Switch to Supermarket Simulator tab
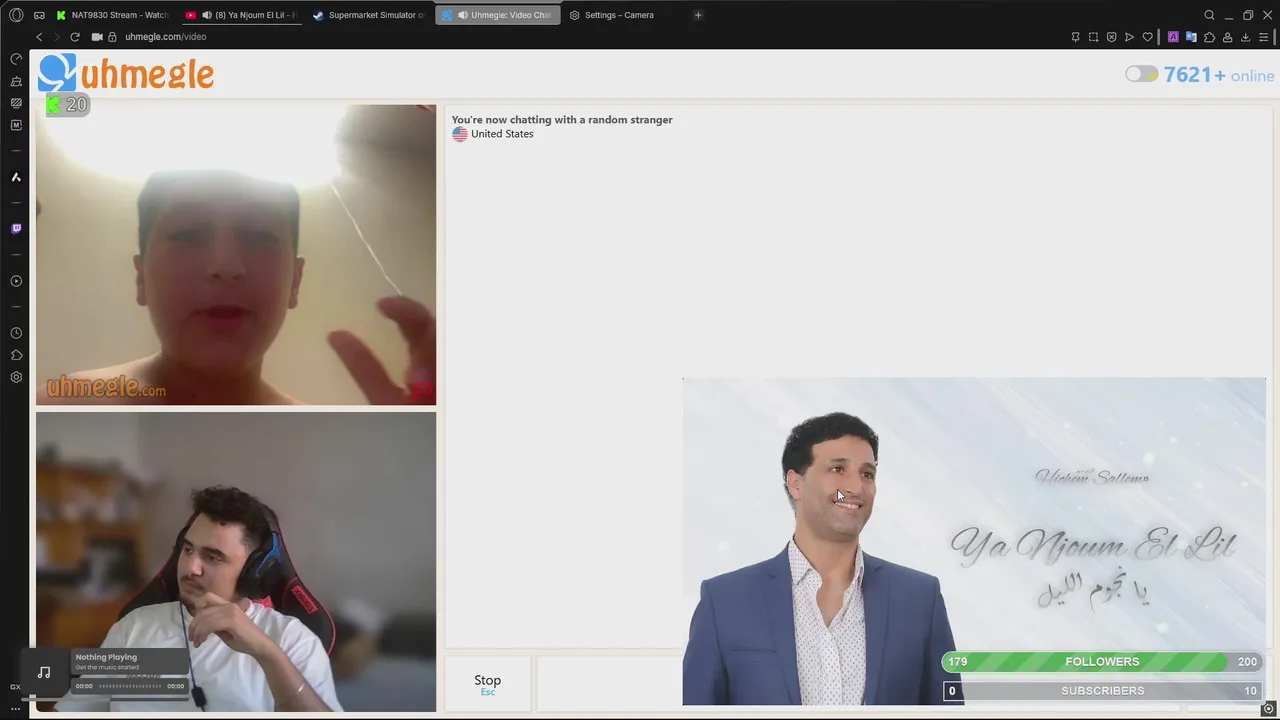 pos(370,15)
